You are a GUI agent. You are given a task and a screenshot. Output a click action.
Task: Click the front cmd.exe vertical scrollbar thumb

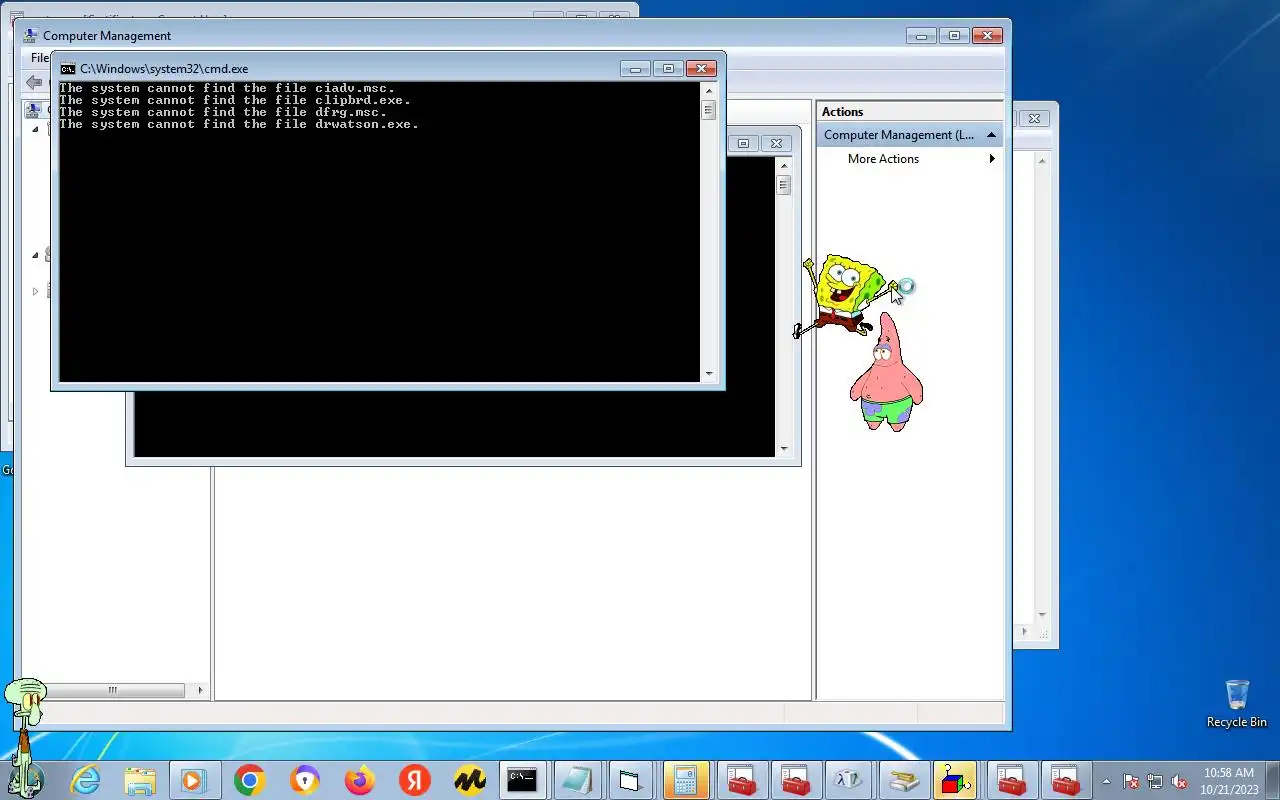(709, 110)
